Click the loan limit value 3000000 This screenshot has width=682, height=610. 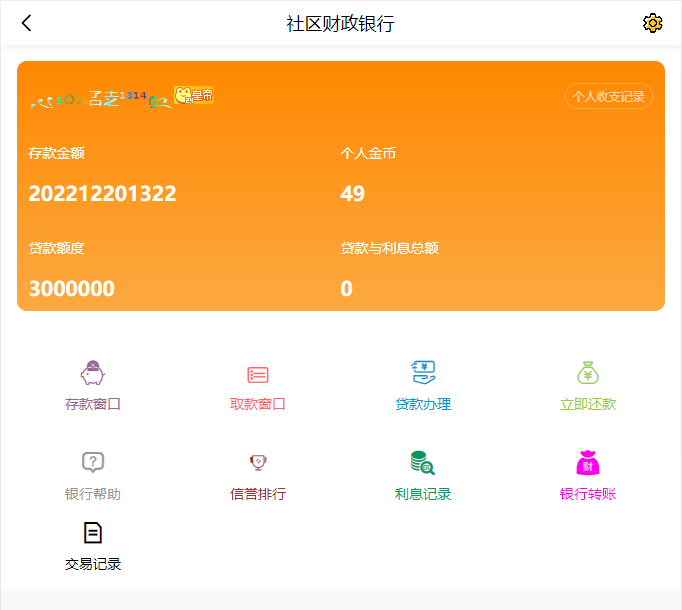pyautogui.click(x=71, y=289)
